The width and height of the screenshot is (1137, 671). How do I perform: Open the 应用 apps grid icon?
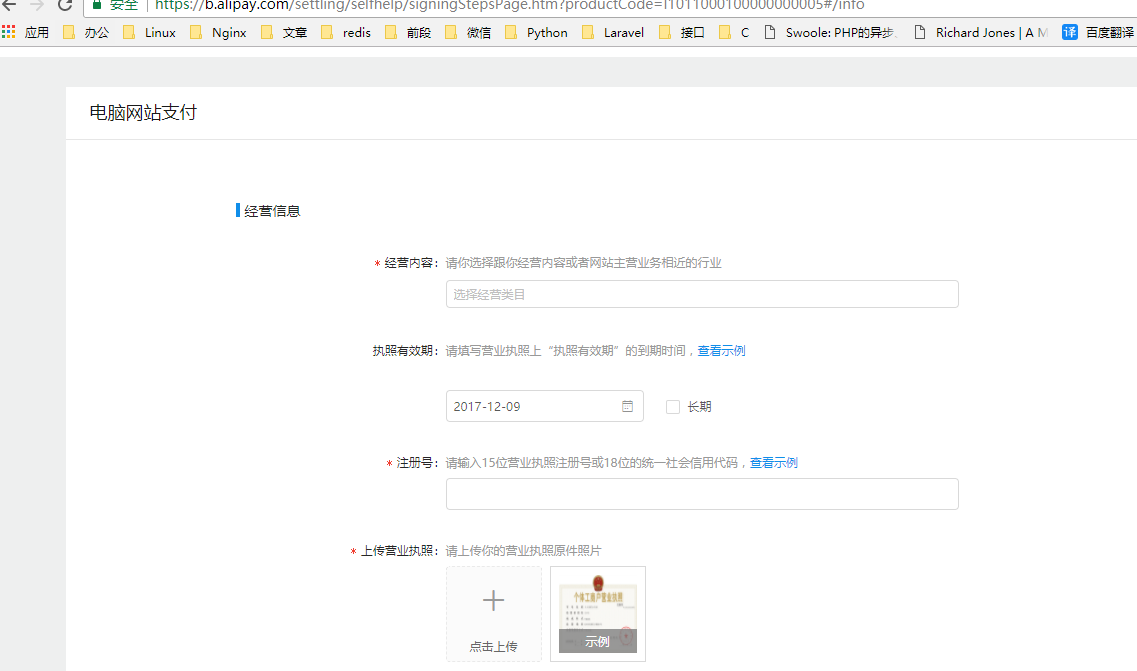pos(9,32)
